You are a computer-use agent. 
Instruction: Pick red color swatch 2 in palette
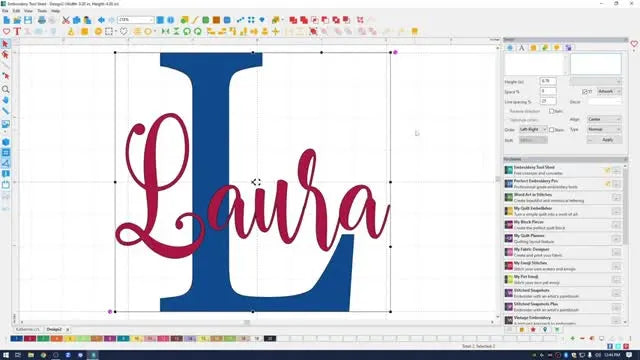30,338
